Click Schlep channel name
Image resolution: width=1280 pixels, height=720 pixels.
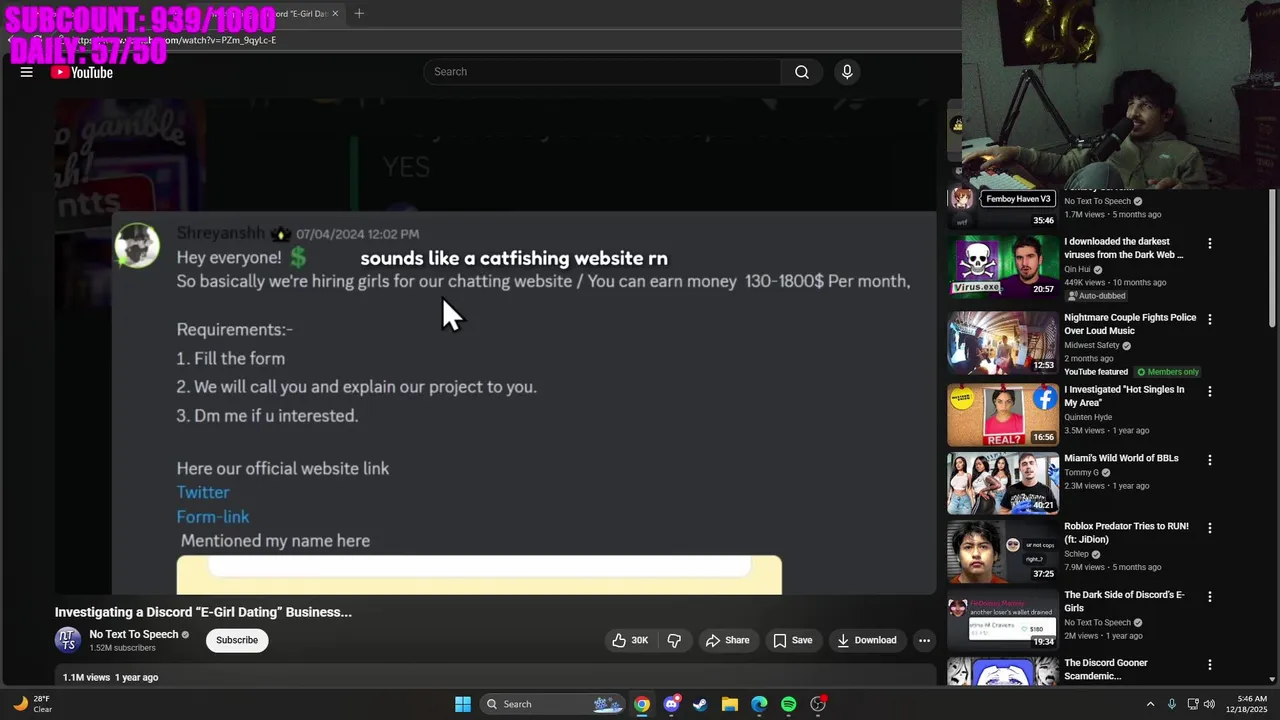(x=1076, y=554)
